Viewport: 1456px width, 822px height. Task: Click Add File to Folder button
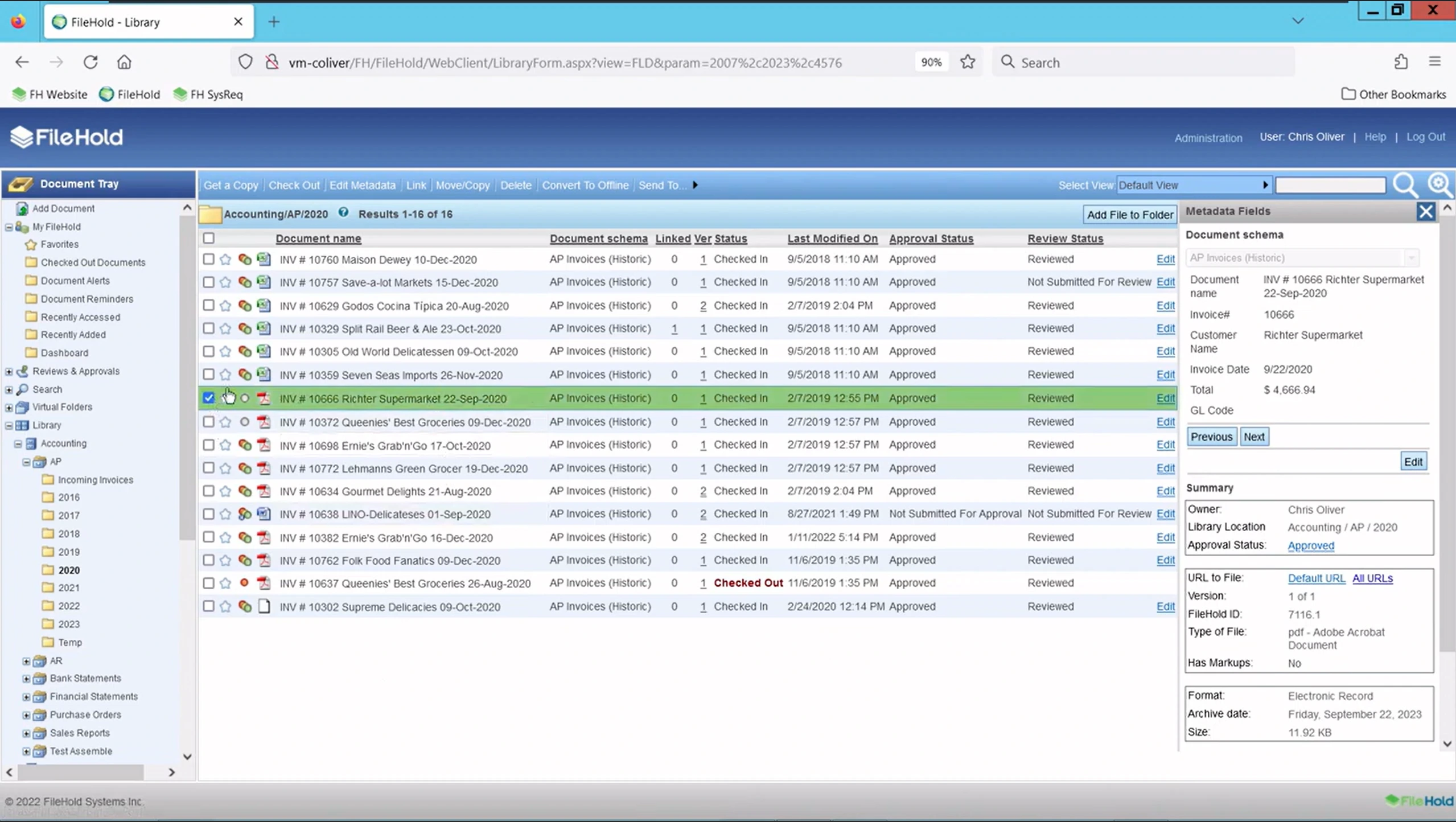tap(1130, 215)
